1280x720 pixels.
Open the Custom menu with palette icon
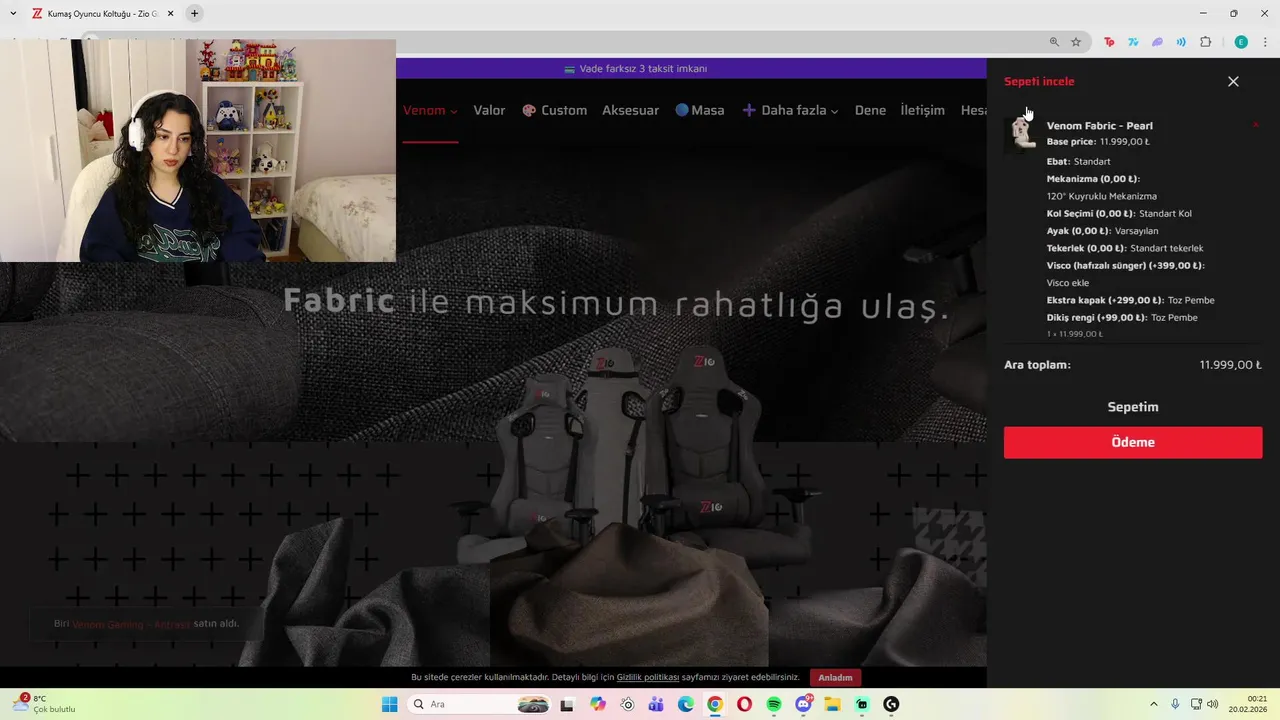[554, 110]
